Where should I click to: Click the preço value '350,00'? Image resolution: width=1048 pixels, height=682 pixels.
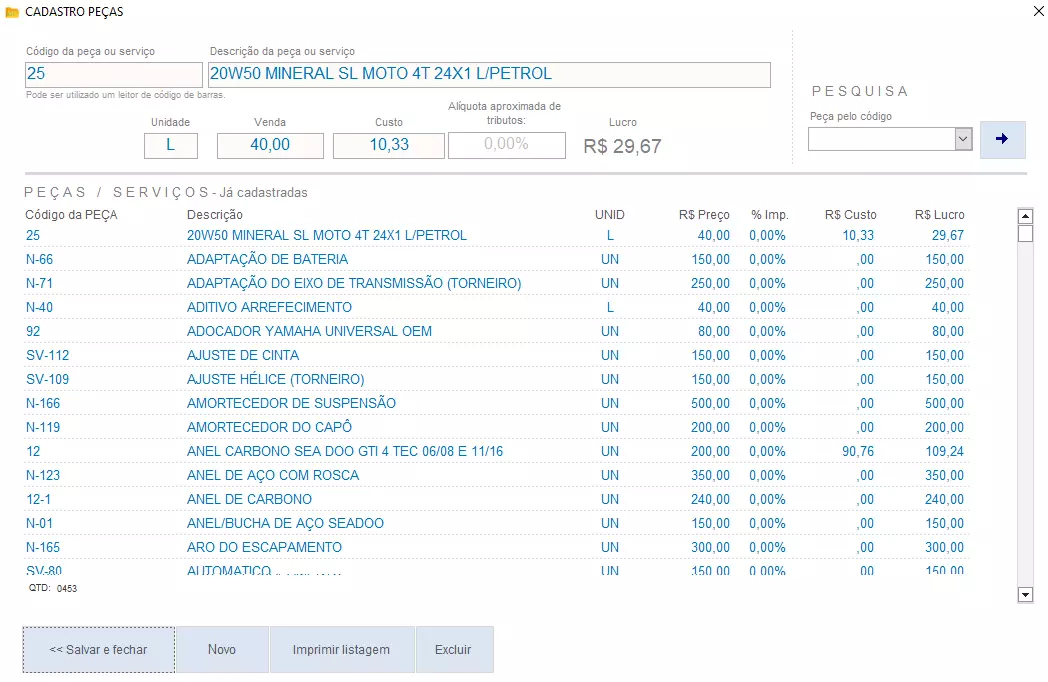tap(710, 475)
